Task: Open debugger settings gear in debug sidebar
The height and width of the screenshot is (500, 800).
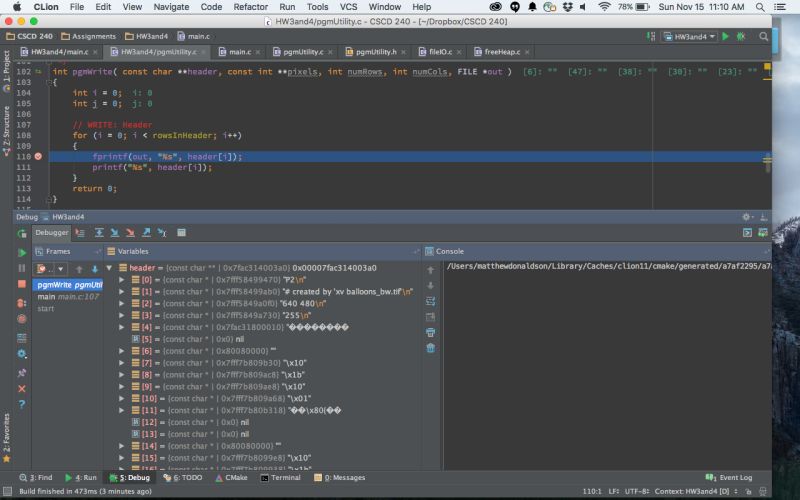Action: tap(22, 354)
